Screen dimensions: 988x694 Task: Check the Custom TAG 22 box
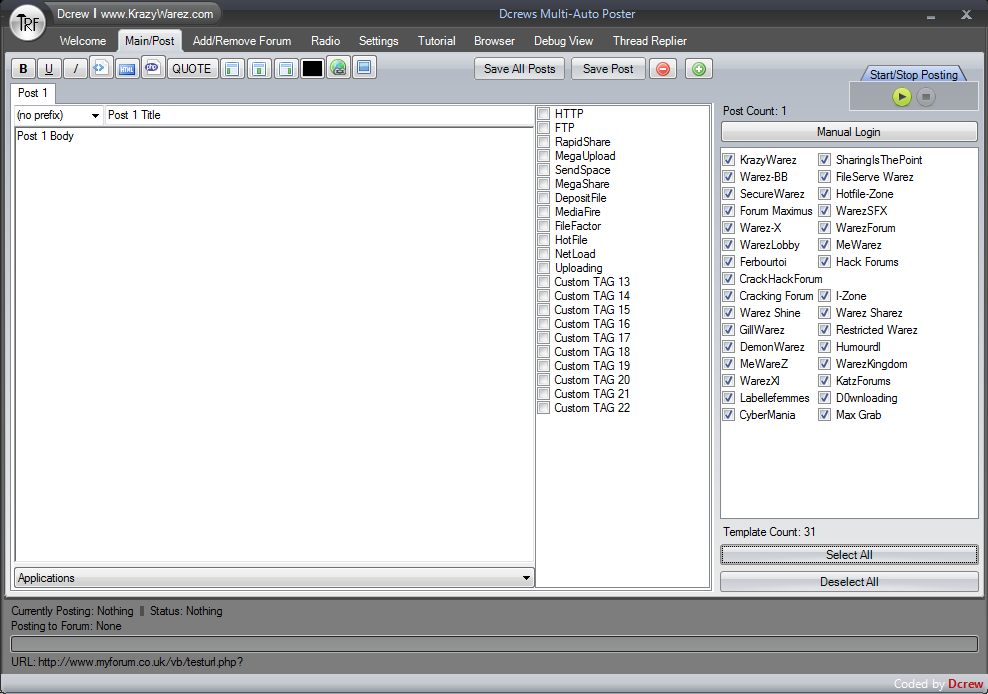544,408
